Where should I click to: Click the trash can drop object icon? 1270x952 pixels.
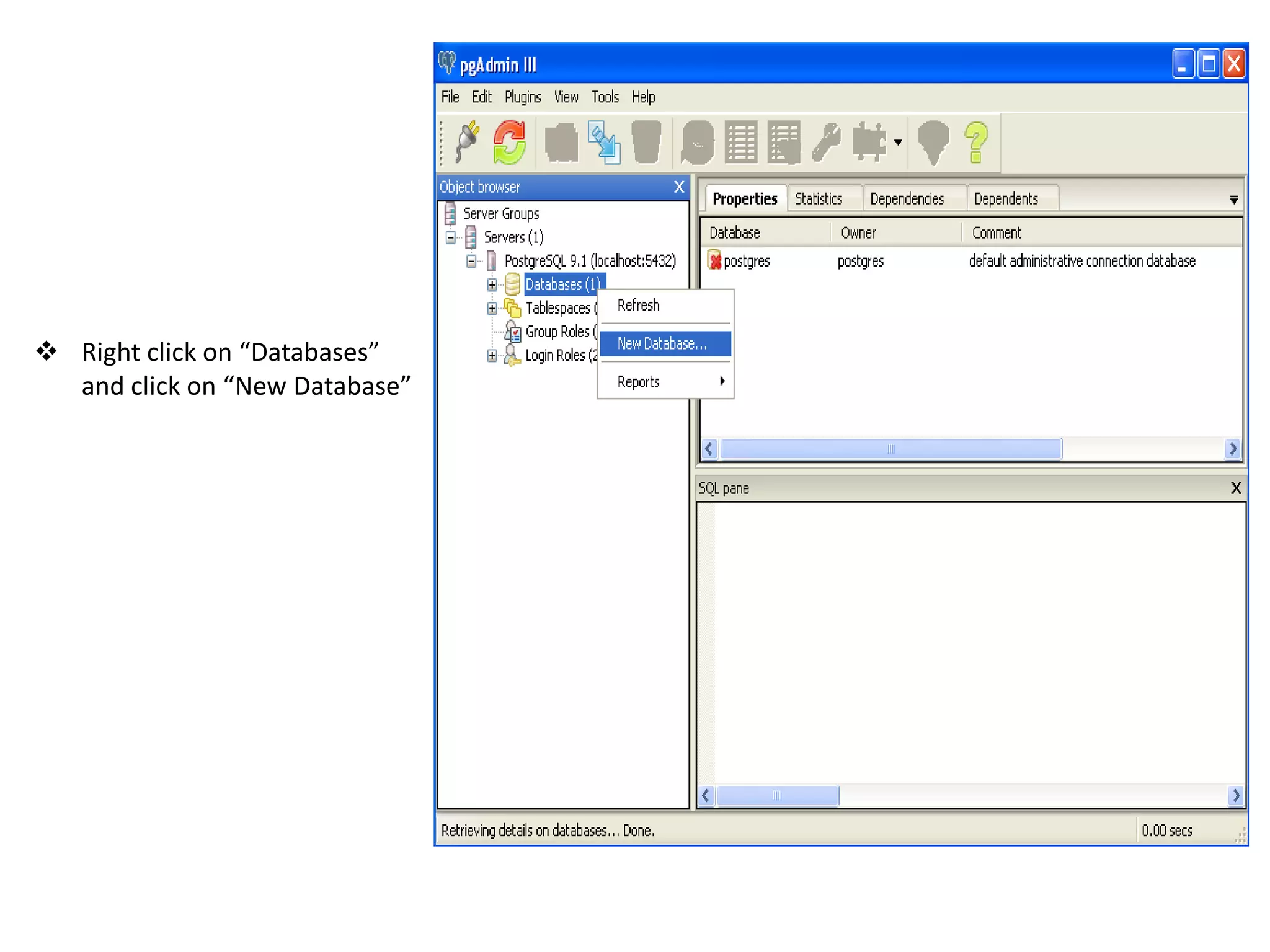point(646,143)
